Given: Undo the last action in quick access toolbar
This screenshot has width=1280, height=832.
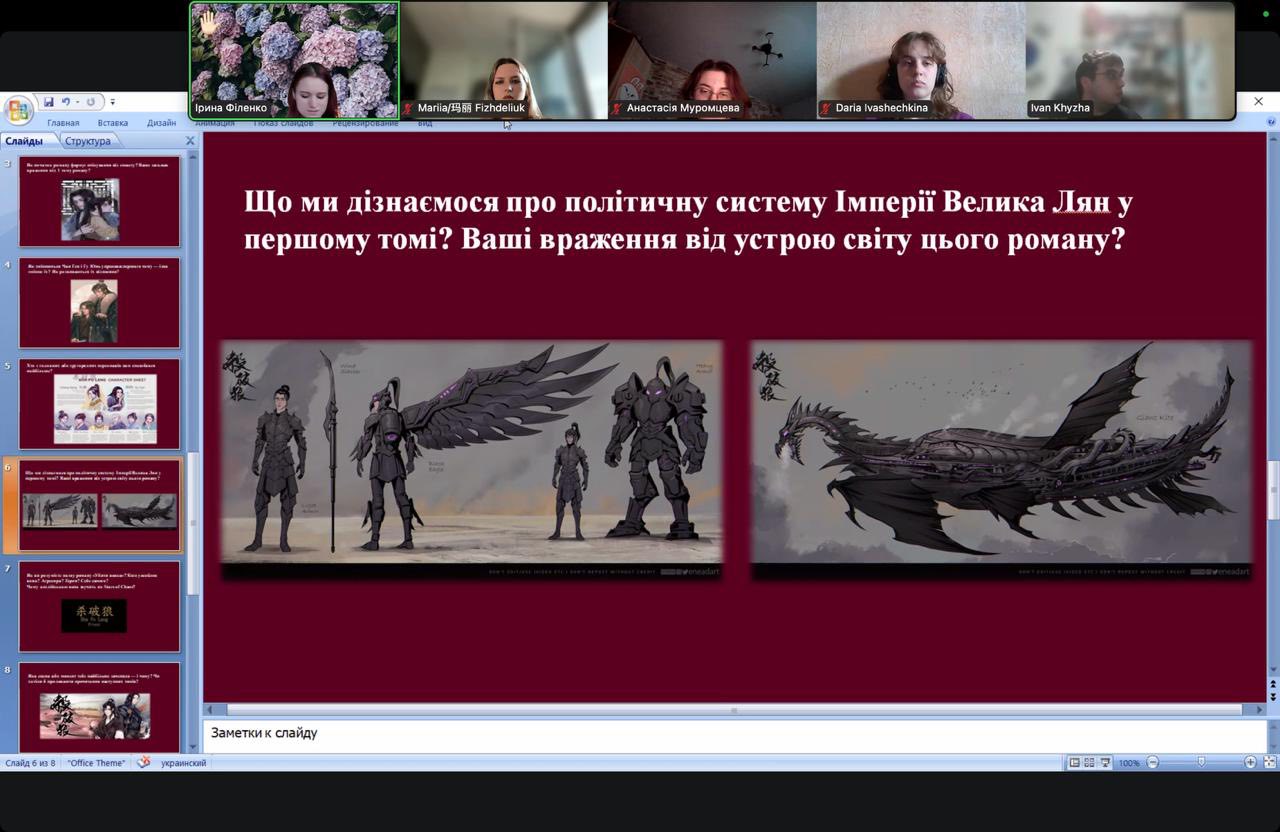Looking at the screenshot, I should [66, 102].
